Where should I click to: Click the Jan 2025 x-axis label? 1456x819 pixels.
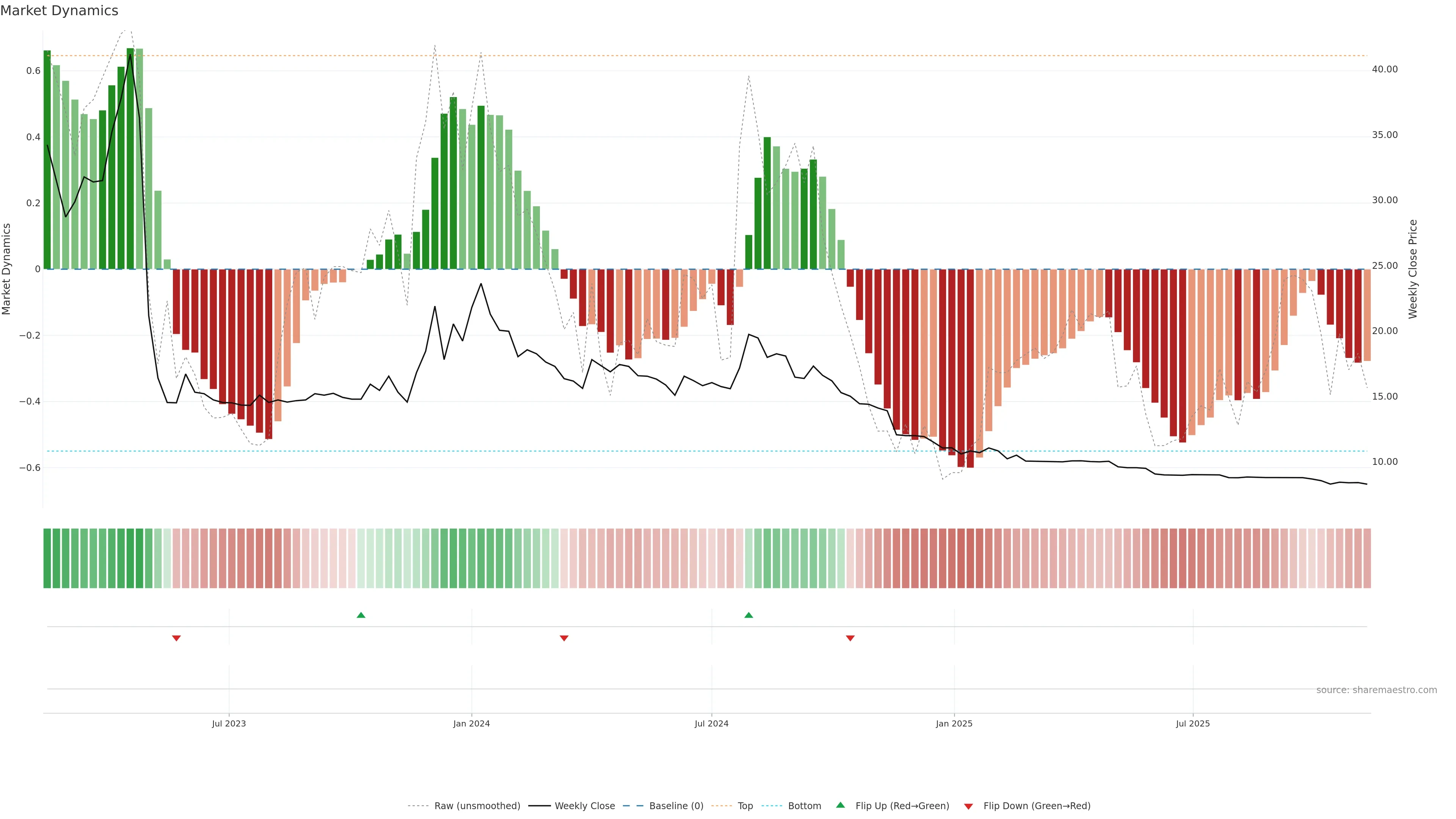tap(954, 723)
